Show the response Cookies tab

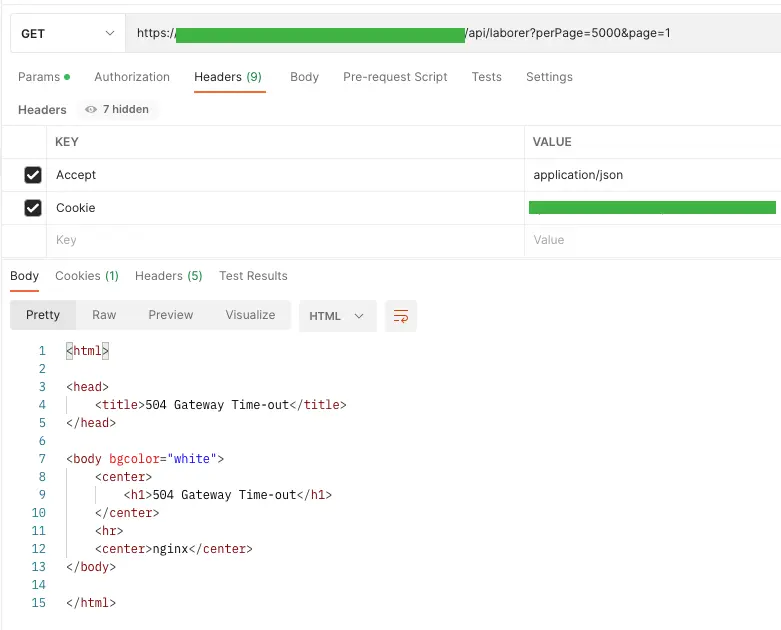86,276
